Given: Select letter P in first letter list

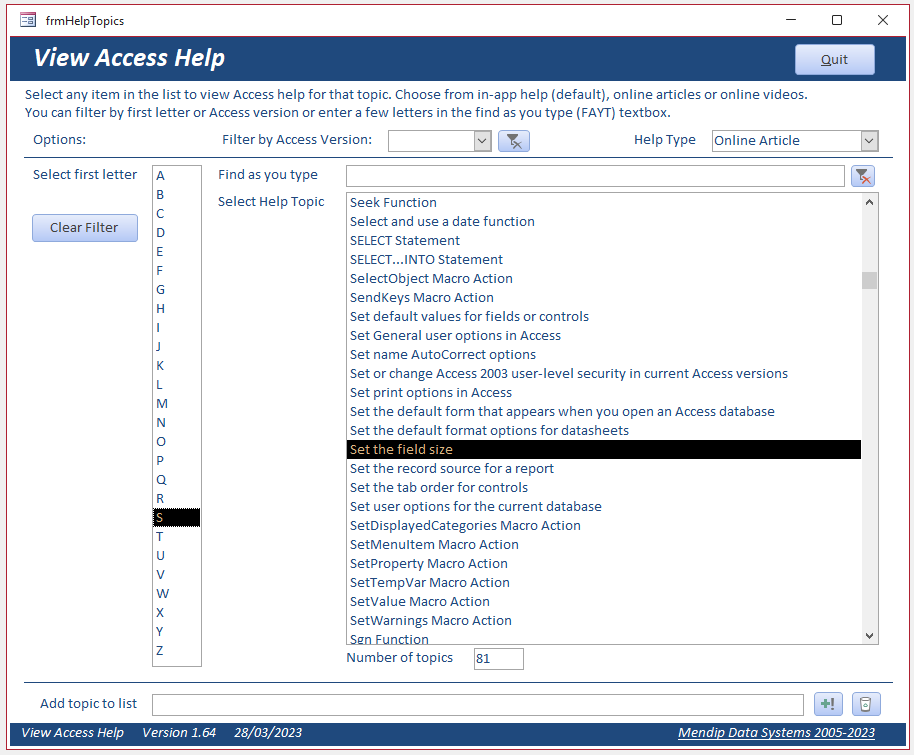Looking at the screenshot, I should (x=177, y=461).
